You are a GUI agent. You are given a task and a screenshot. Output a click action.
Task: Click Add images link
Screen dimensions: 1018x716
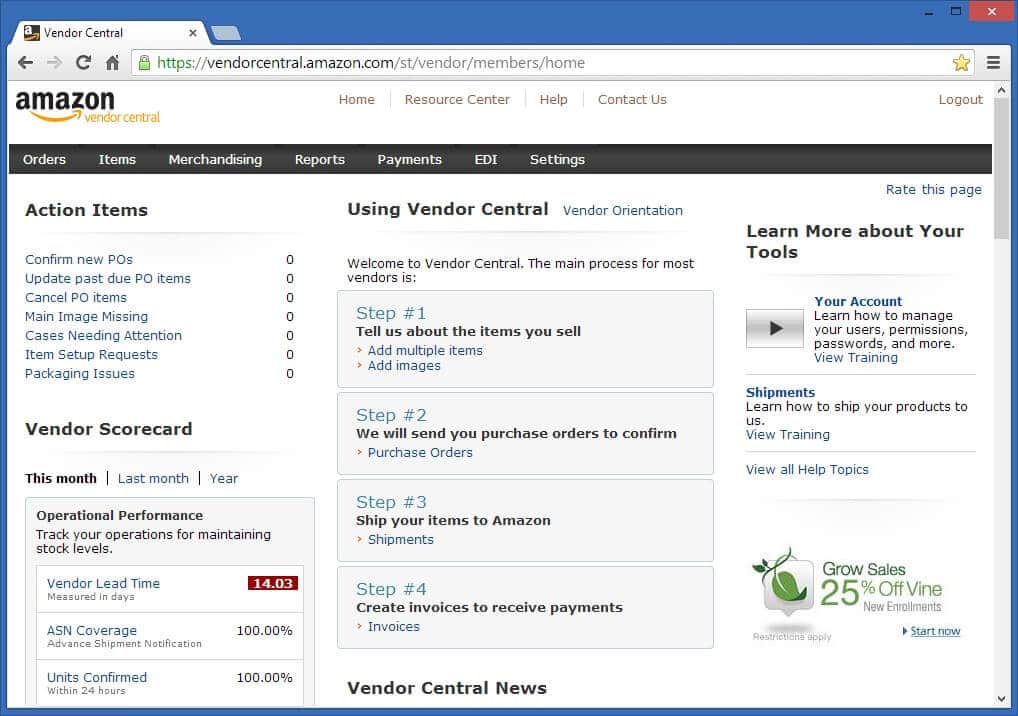tap(404, 366)
